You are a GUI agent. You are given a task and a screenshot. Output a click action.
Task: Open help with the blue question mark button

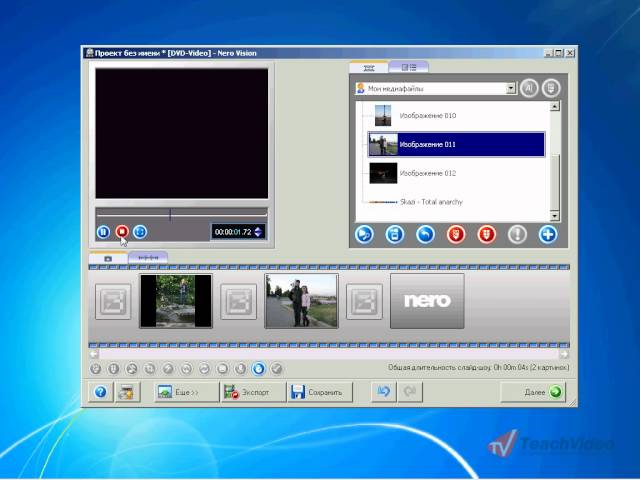100,392
